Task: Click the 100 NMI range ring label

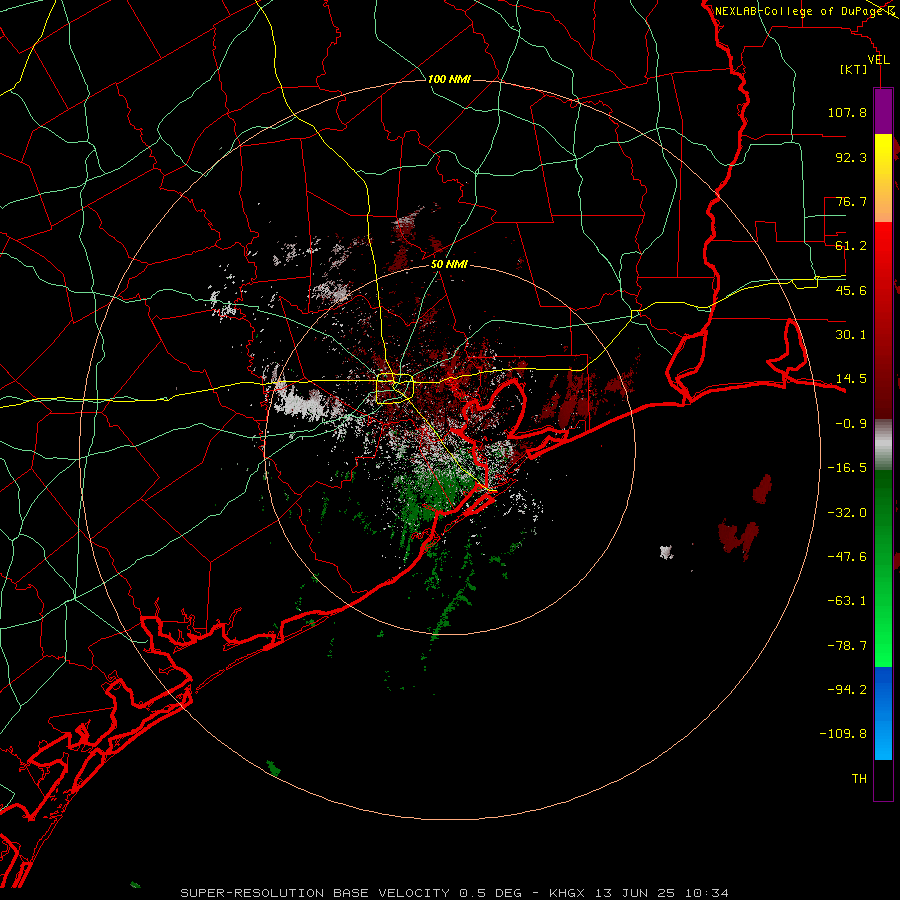Action: pos(449,79)
